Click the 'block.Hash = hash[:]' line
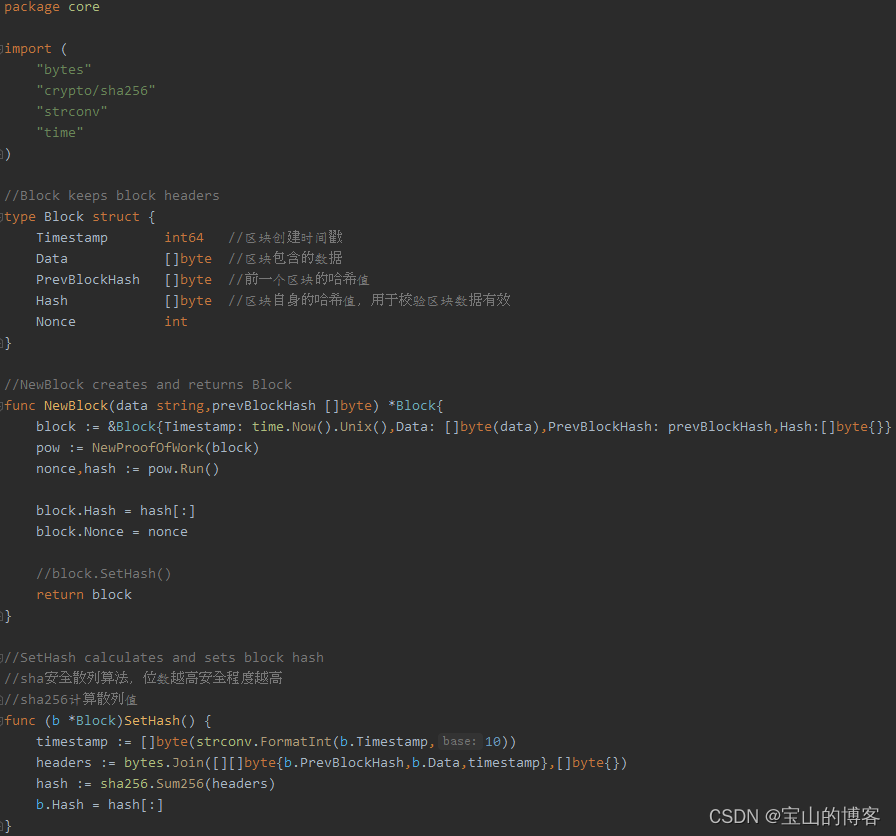896x836 pixels. click(x=116, y=511)
